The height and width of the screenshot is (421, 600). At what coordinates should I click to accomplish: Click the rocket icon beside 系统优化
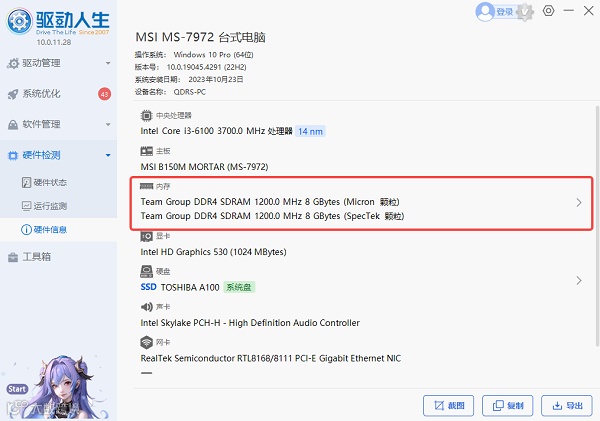(13, 94)
